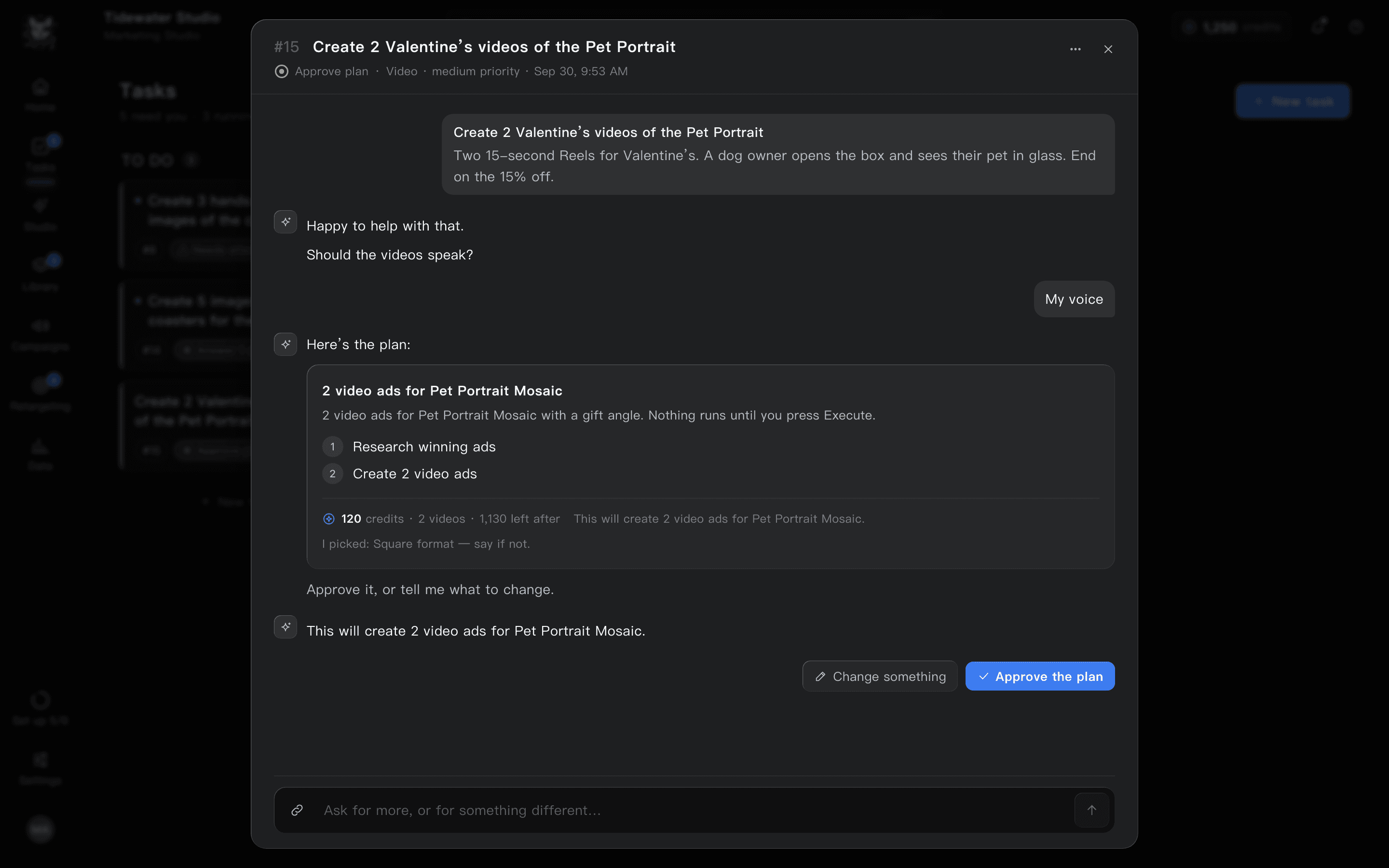1389x868 pixels.
Task: Click the "2 videos" count text
Action: (x=441, y=519)
